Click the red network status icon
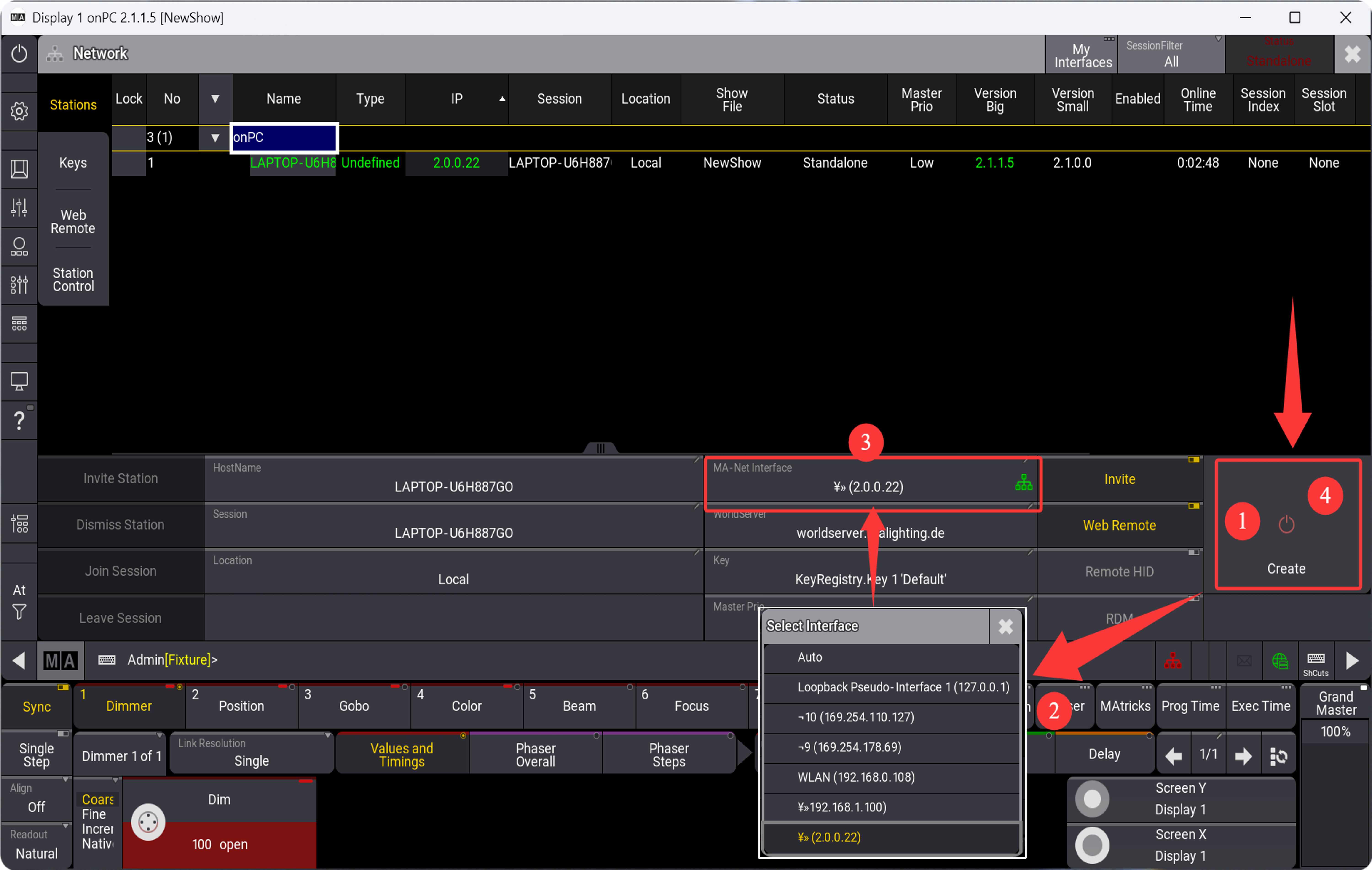This screenshot has width=1372, height=870. pos(1173,660)
